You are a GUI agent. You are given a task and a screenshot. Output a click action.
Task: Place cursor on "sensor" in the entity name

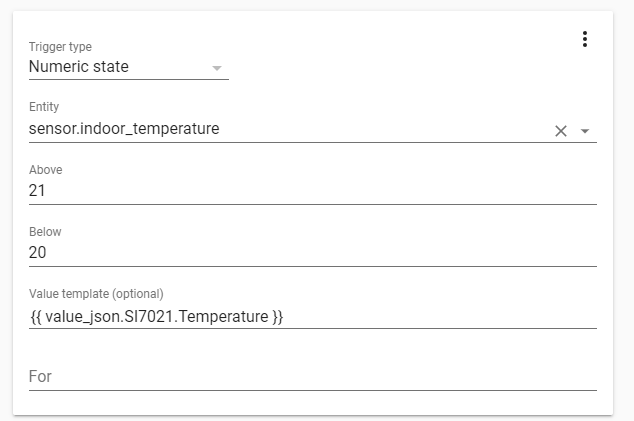(52, 129)
